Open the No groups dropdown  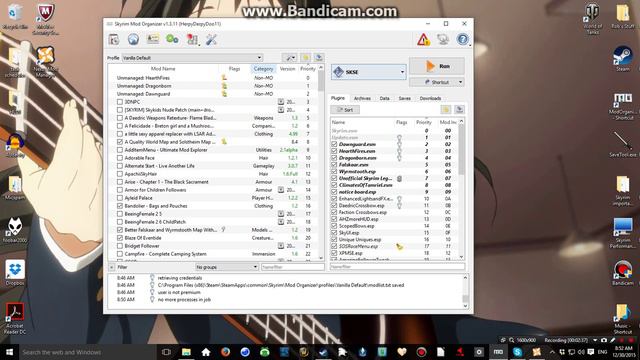(226, 267)
